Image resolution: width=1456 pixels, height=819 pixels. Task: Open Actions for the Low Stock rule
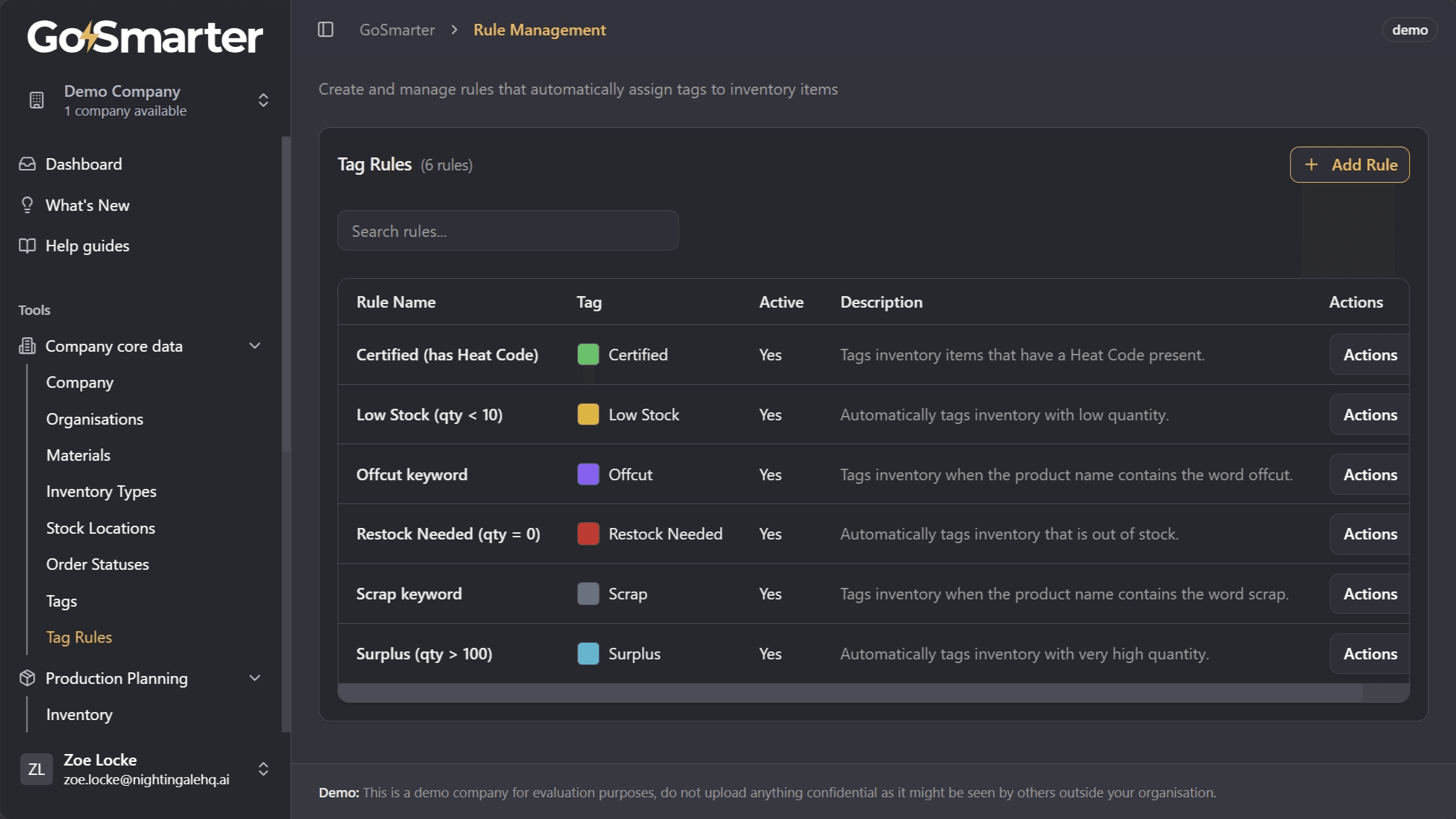[1369, 415]
